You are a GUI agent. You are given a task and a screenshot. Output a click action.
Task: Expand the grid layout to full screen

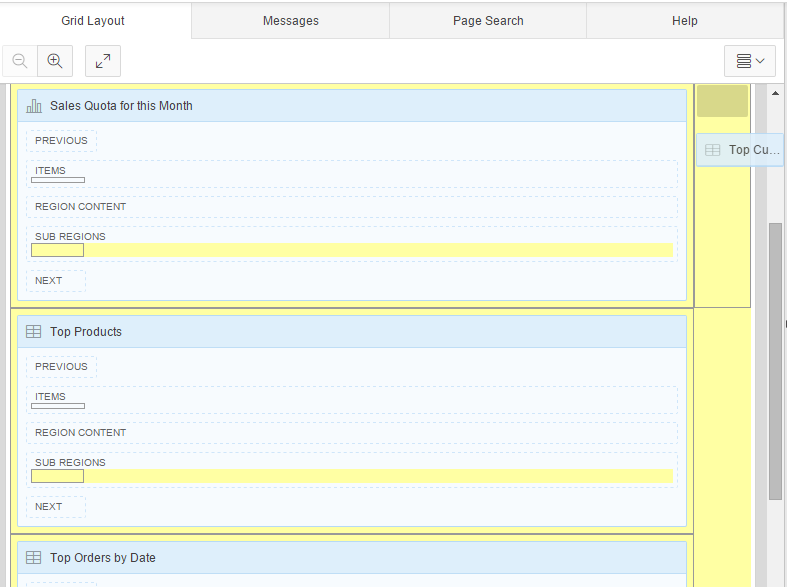103,61
